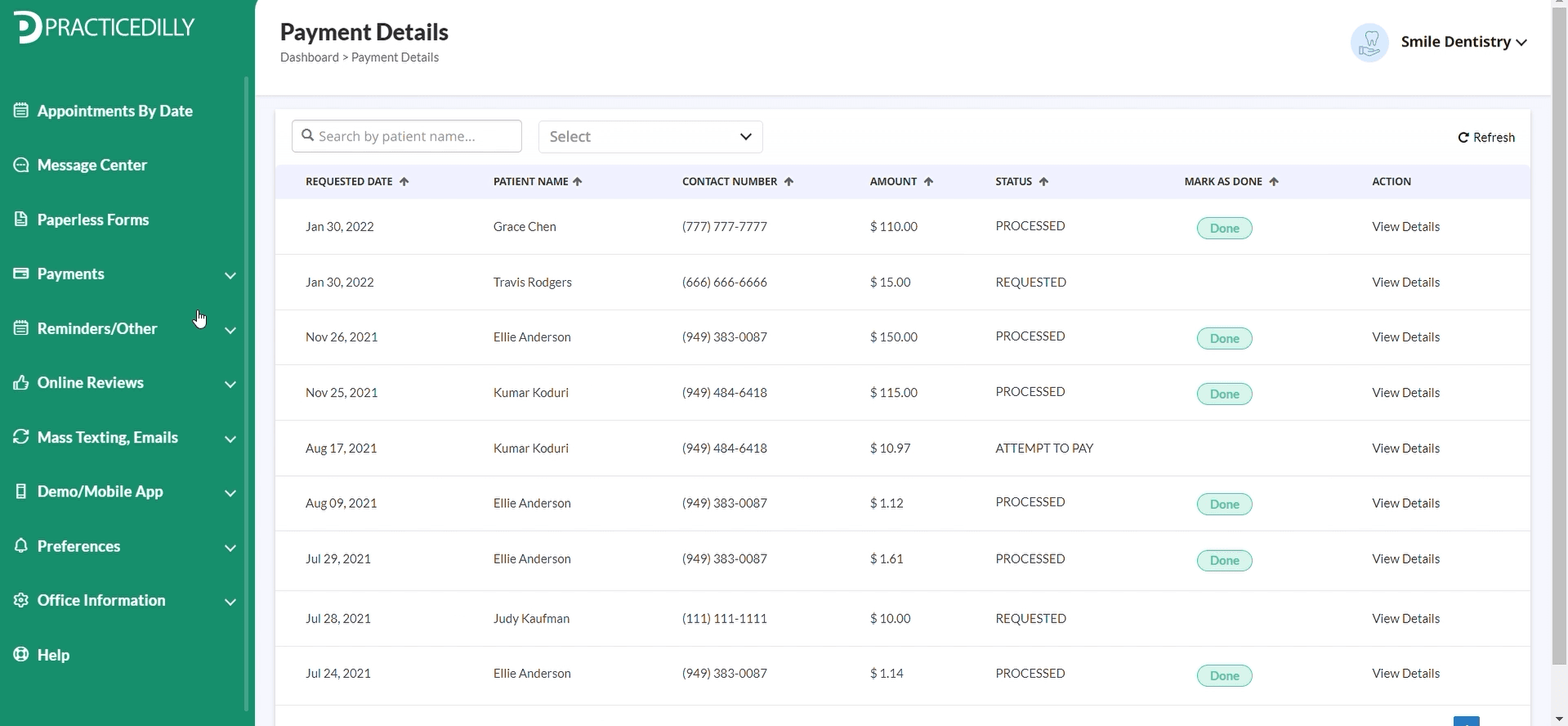Image resolution: width=1568 pixels, height=726 pixels.
Task: Click the Message Center chat icon
Action: tap(21, 165)
